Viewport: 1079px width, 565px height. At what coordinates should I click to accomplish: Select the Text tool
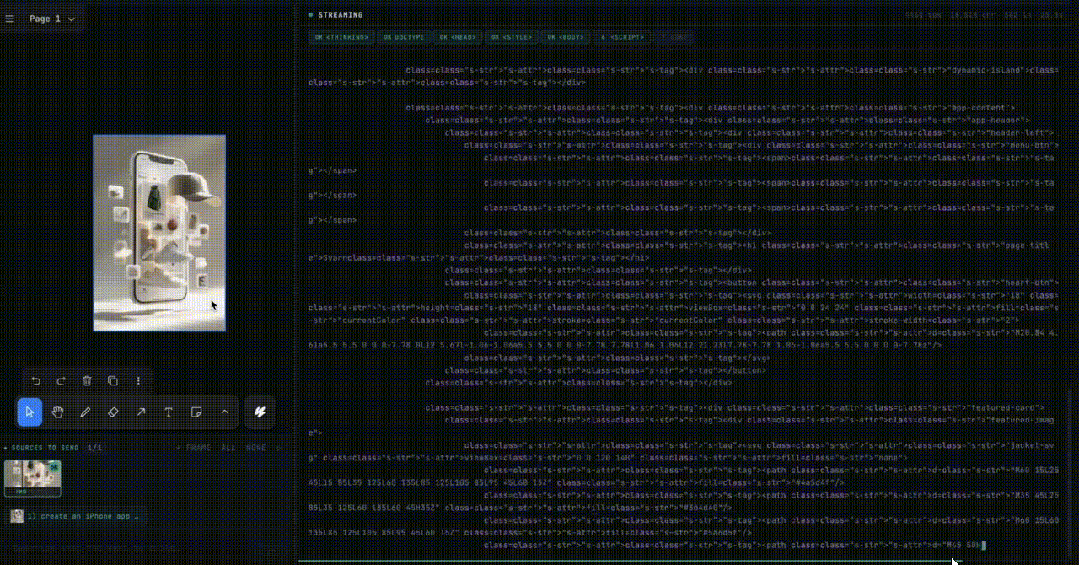click(x=169, y=412)
